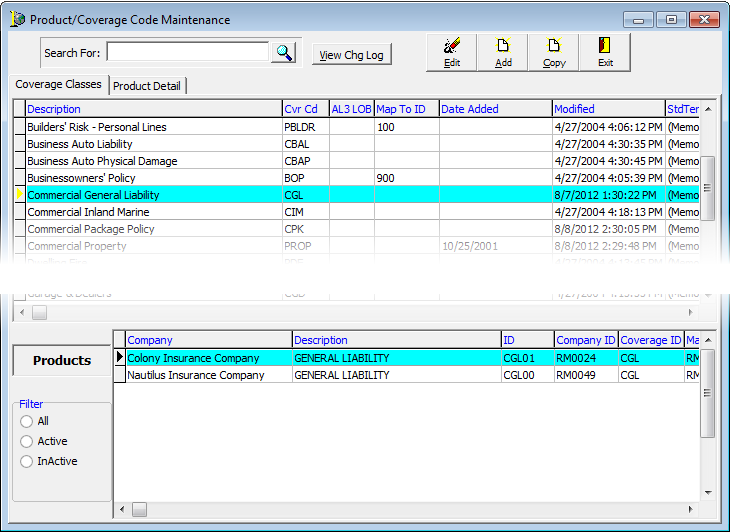The image size is (730, 532).
Task: Close the Product/Coverage Code Maintenance window
Action: coord(704,20)
